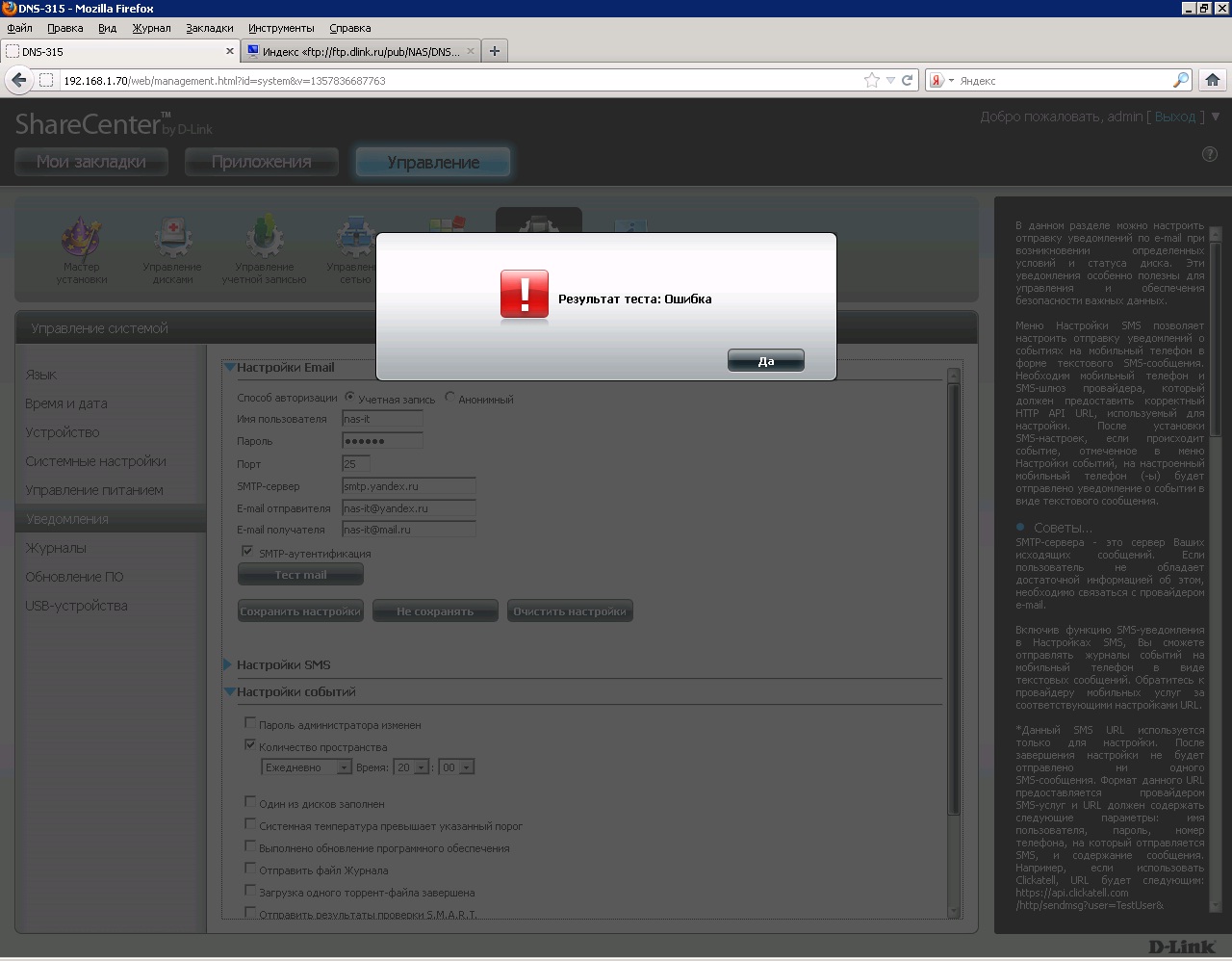The image size is (1232, 961).
Task: Open the Закладки menu
Action: coord(209,28)
